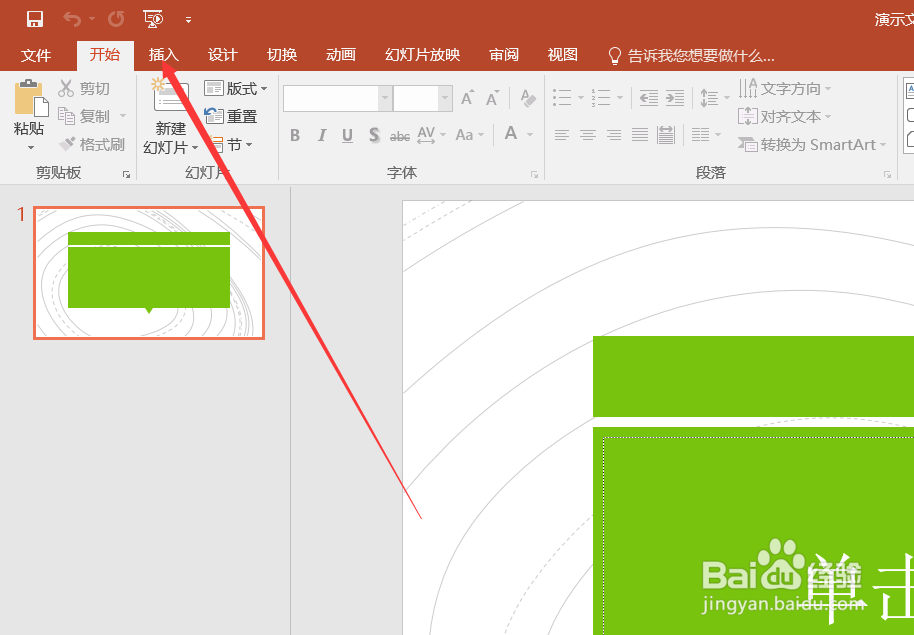This screenshot has height=635, width=914.
Task: Expand the font name dropdown arrow
Action: 385,99
